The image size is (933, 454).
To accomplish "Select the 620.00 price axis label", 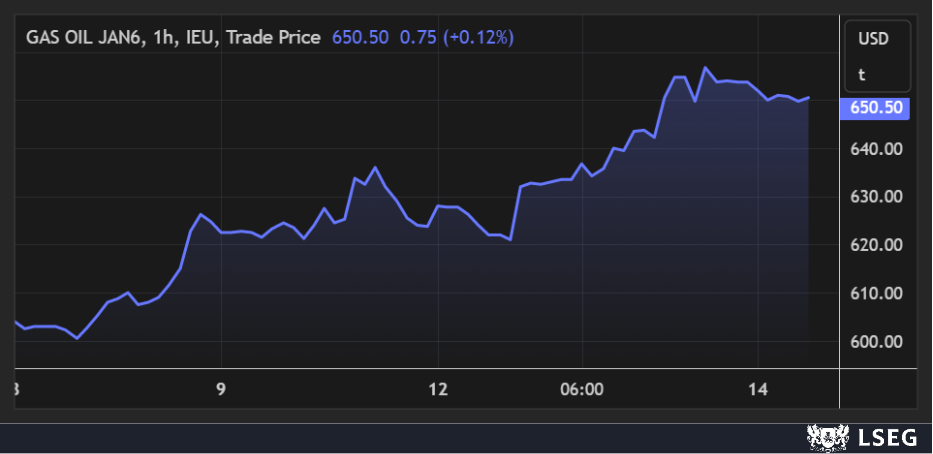I will pyautogui.click(x=876, y=245).
